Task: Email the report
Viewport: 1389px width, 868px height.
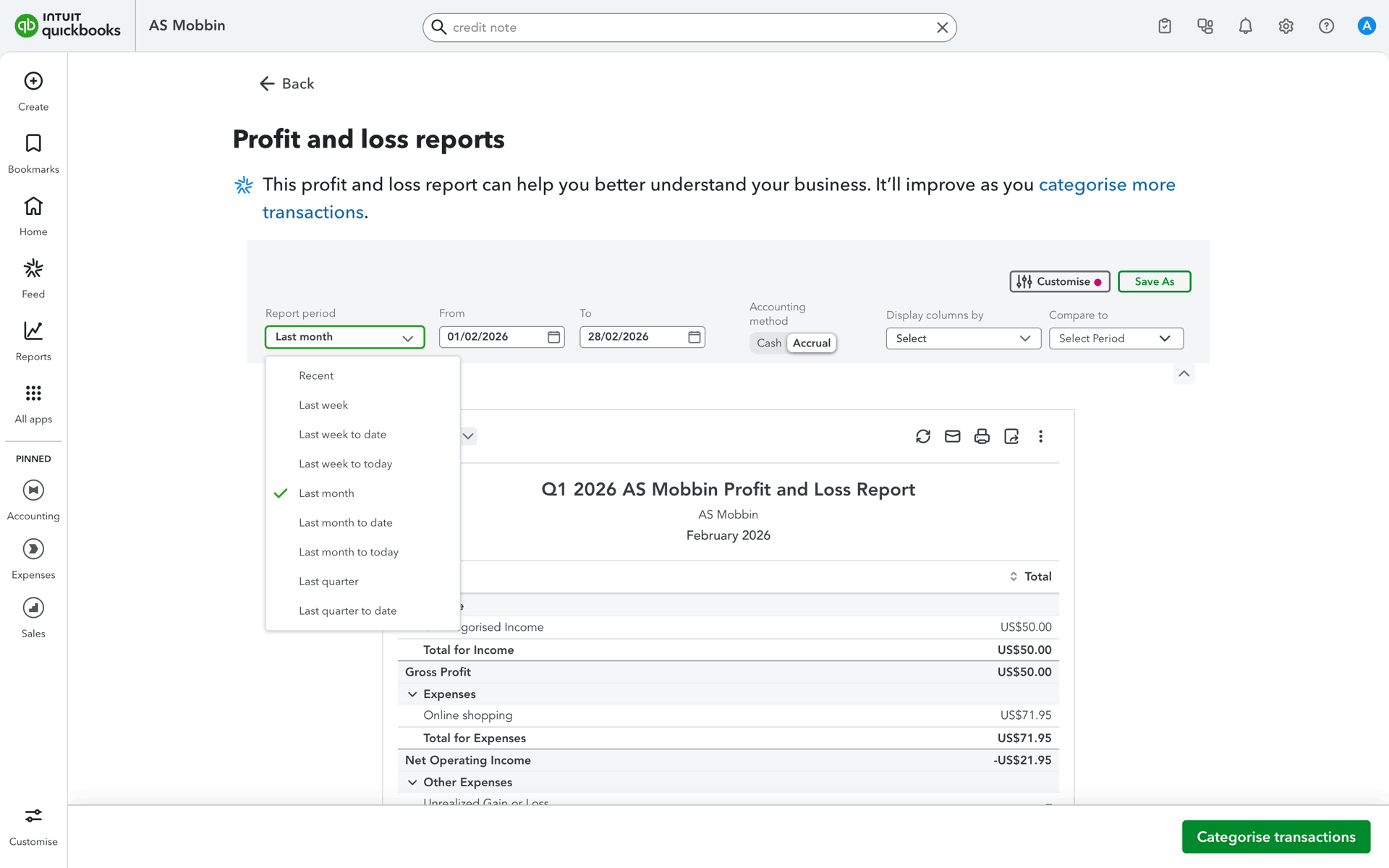Action: [x=953, y=436]
